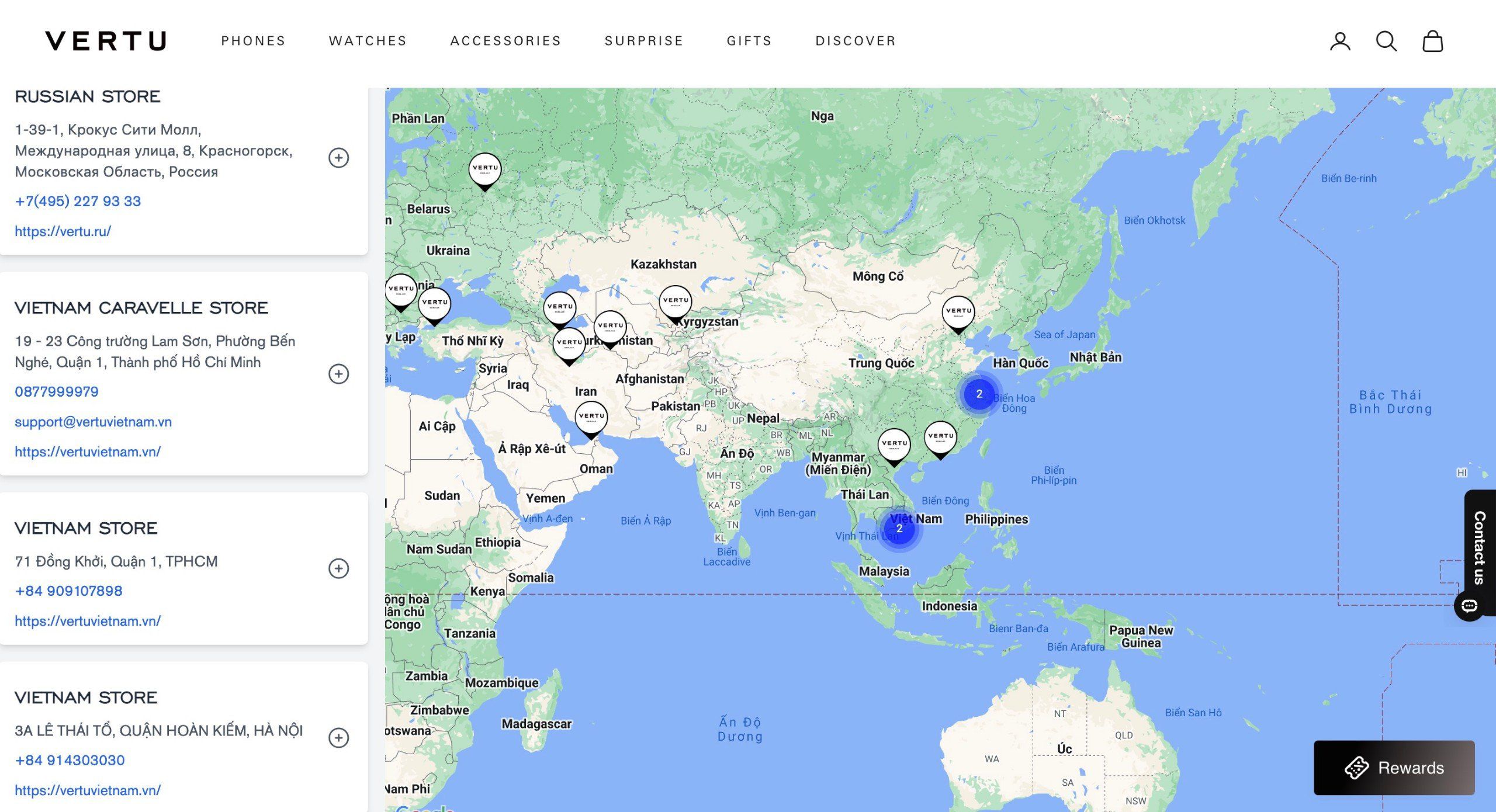Click the Vertu map pin in Russia
This screenshot has height=812, width=1496.
pos(484,170)
